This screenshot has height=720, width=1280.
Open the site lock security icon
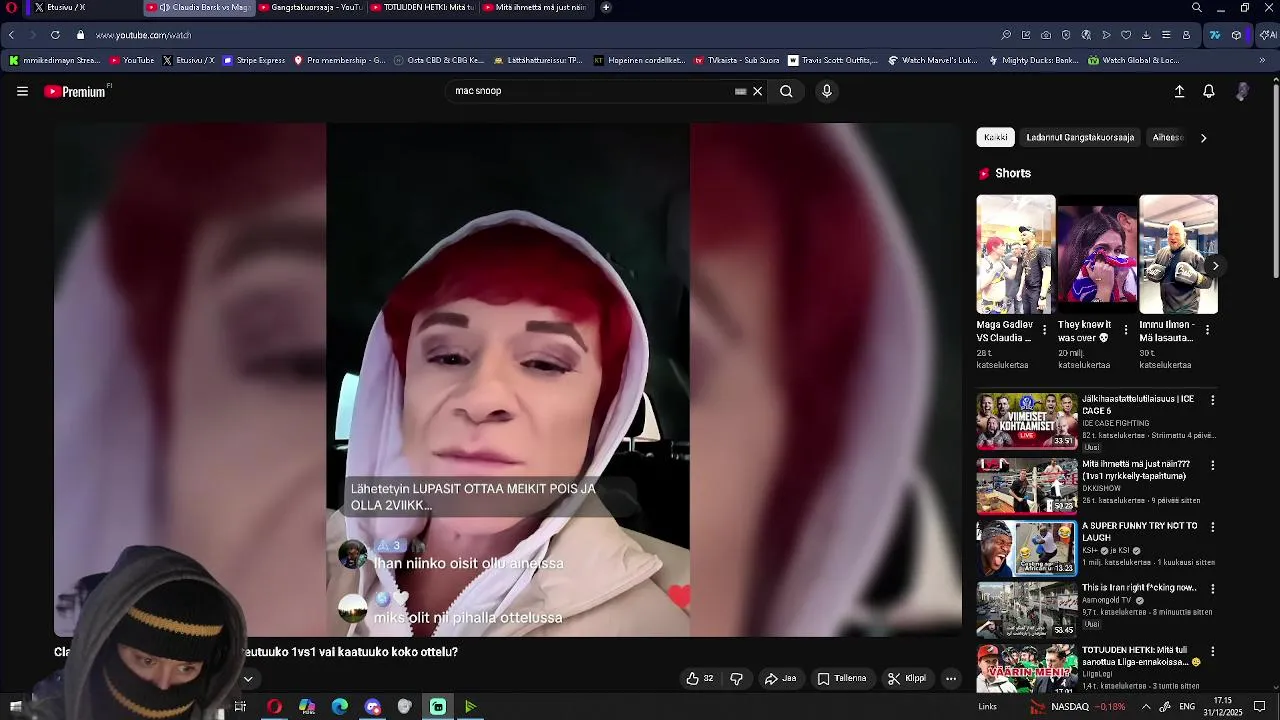point(80,35)
